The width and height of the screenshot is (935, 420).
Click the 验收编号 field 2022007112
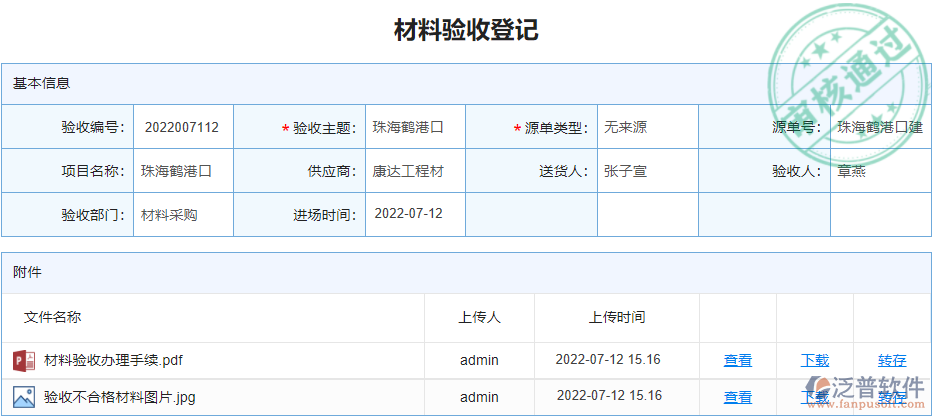182,128
